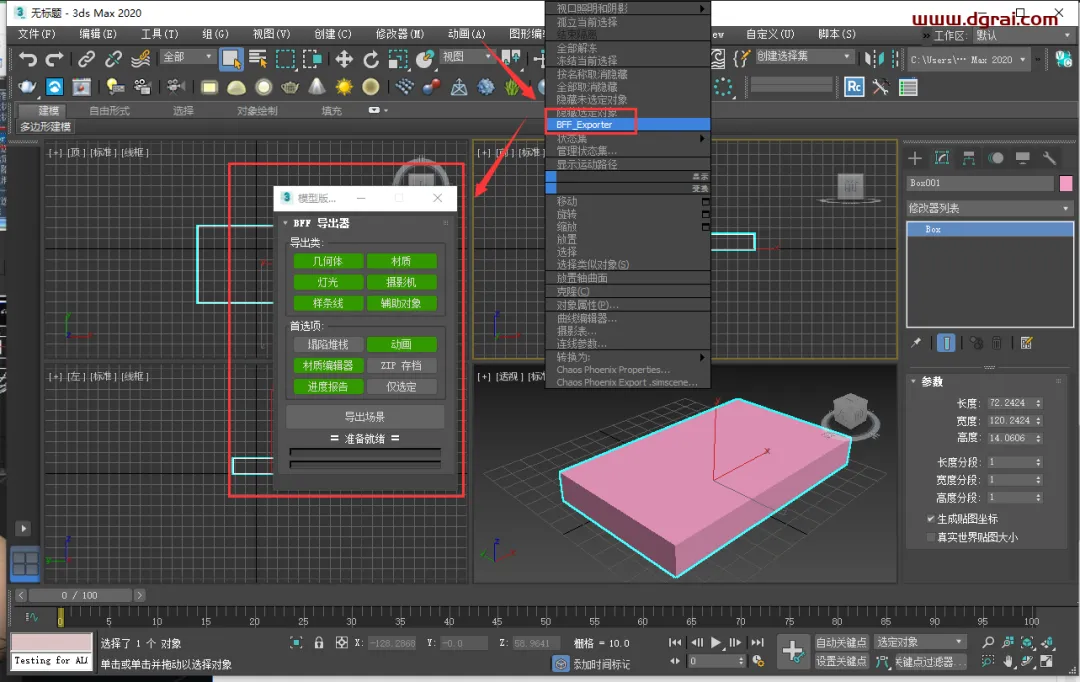
Task: Toggle the 动画 option in BFF exporter
Action: [x=401, y=344]
